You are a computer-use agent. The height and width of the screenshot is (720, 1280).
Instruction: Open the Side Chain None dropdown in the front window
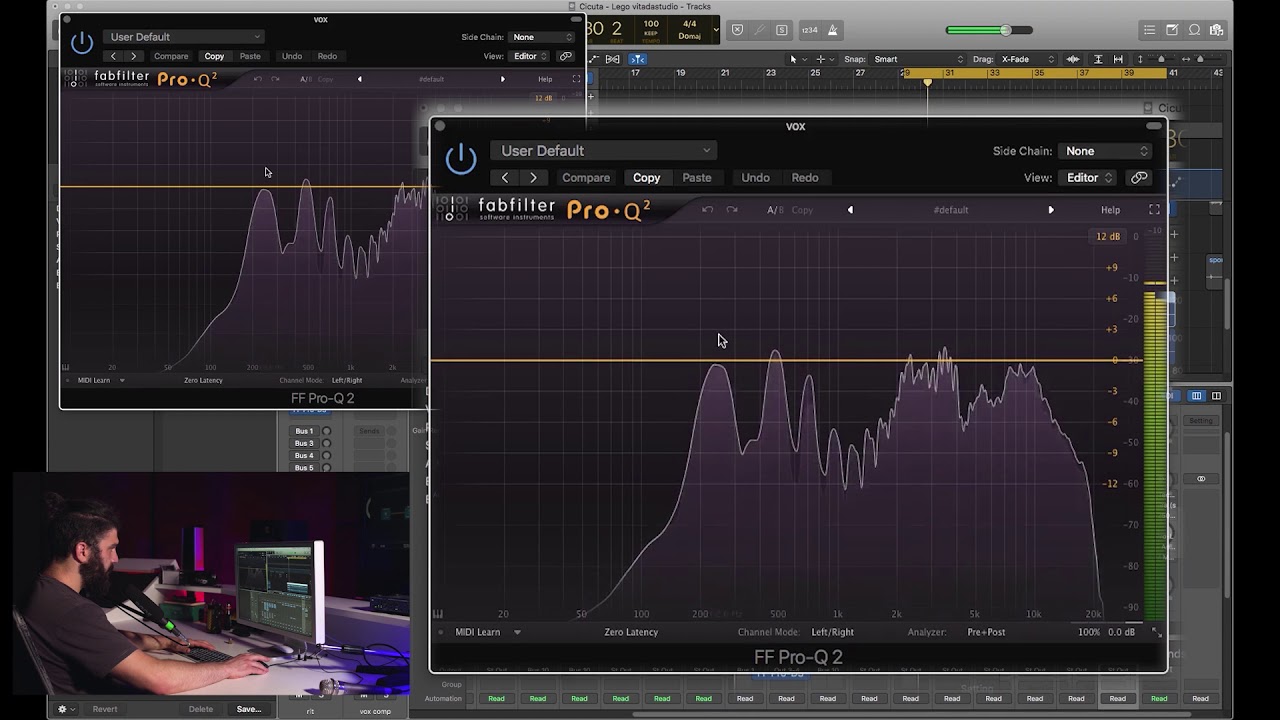click(1106, 151)
